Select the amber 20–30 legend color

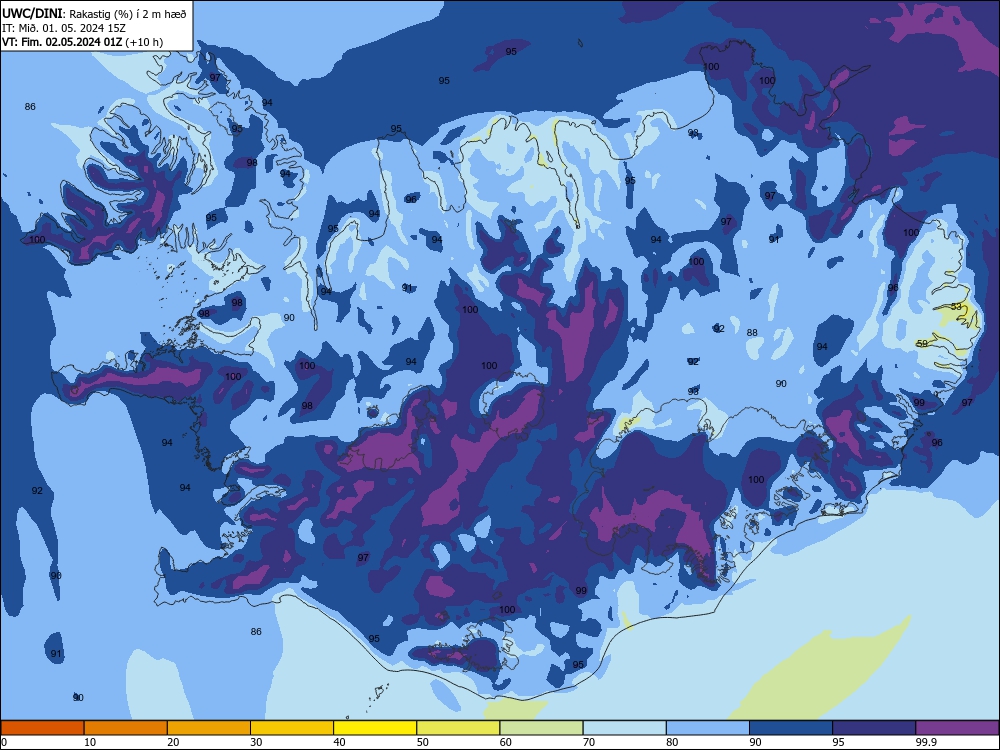[x=209, y=728]
